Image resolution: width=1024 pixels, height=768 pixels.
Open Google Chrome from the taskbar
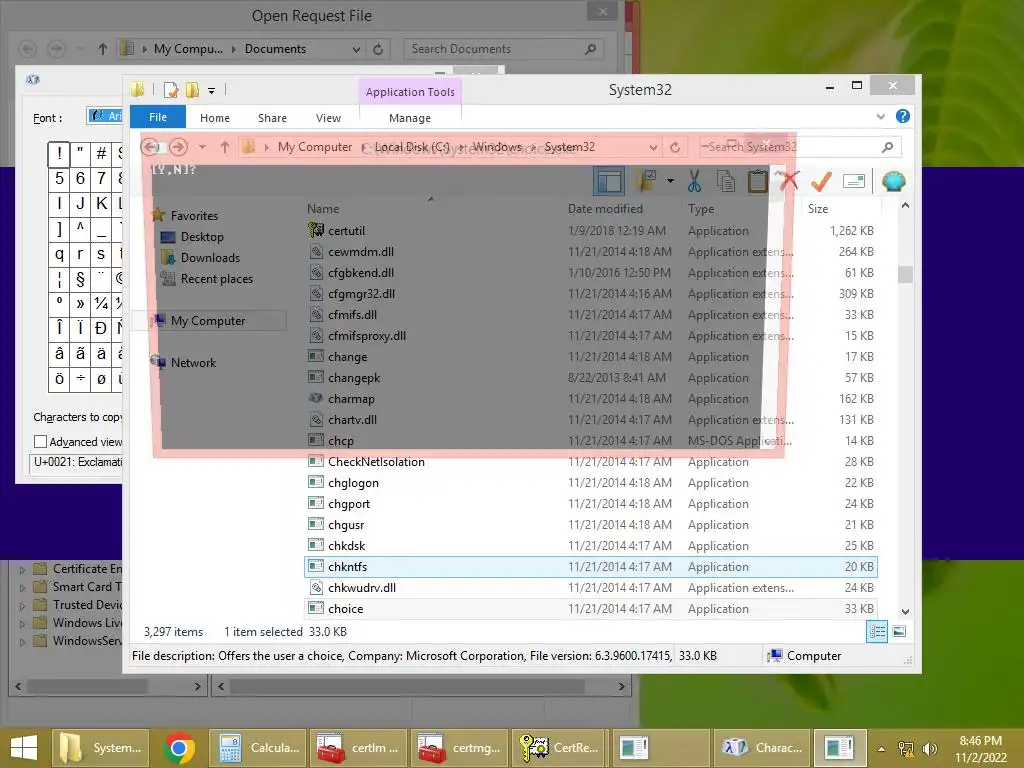179,748
